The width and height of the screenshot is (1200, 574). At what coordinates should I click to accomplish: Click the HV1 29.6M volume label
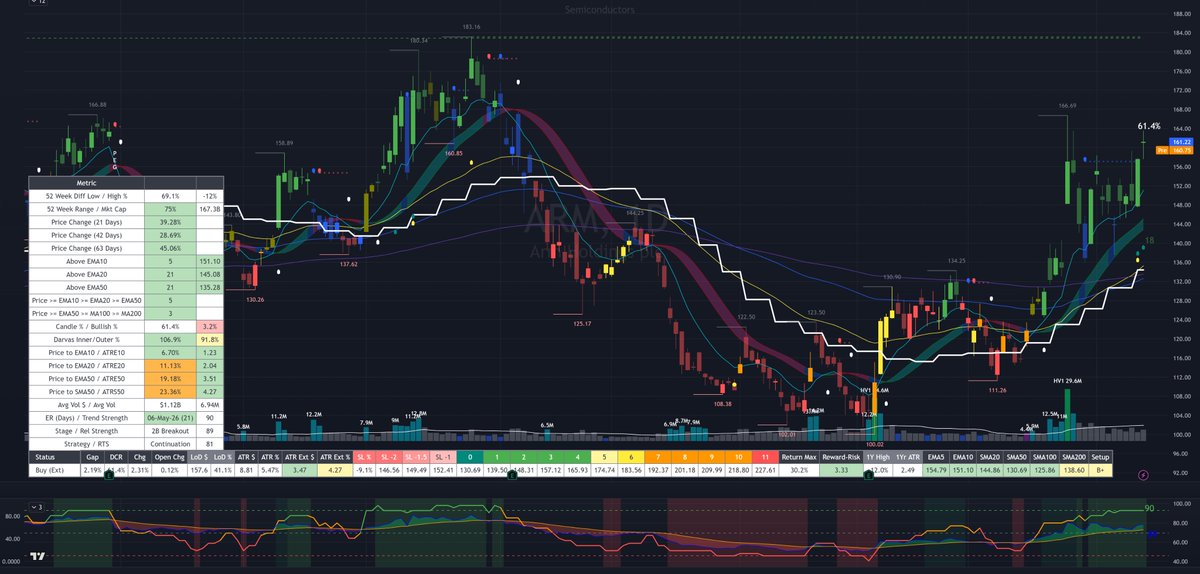coord(1068,382)
